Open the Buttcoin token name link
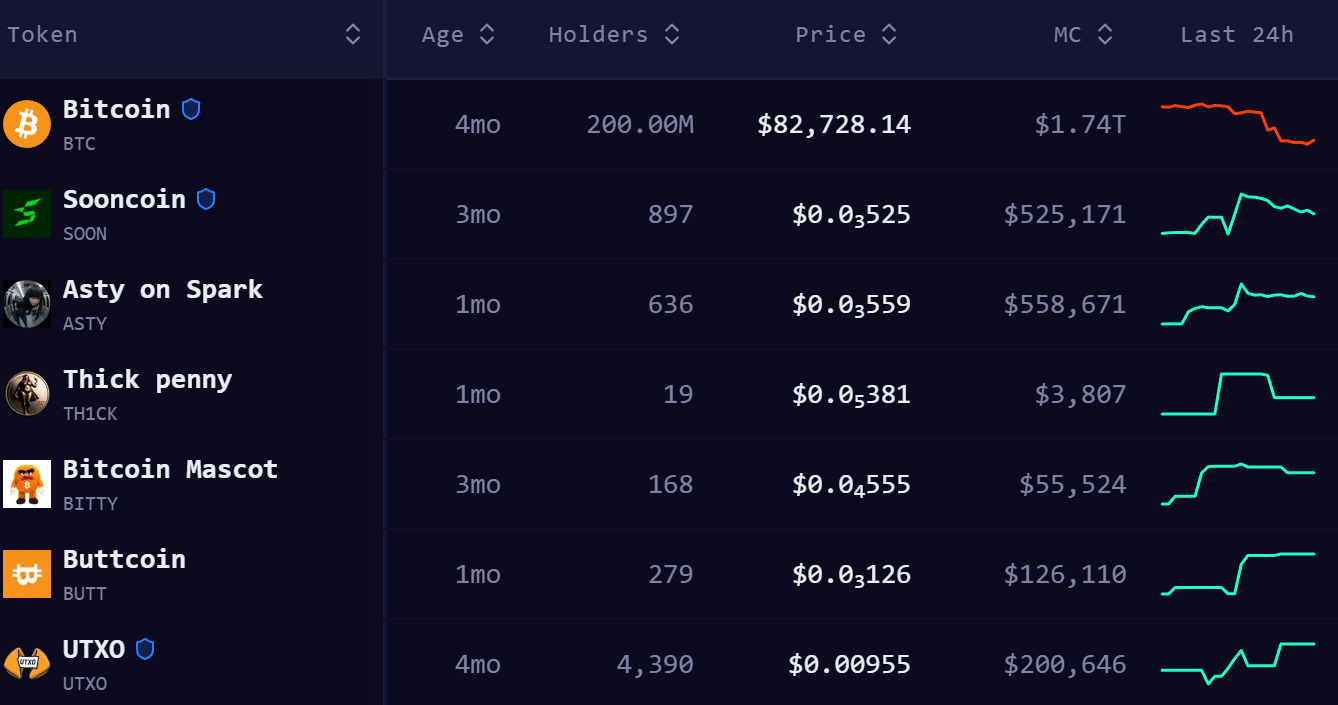 [x=124, y=559]
